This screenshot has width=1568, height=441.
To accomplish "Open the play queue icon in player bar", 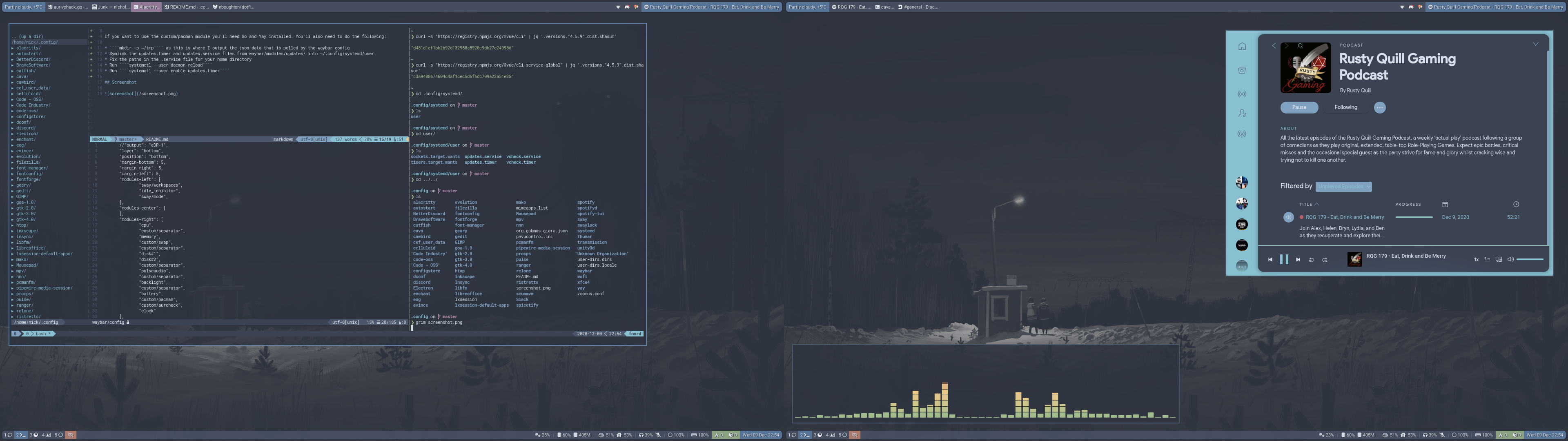I will click(1487, 259).
